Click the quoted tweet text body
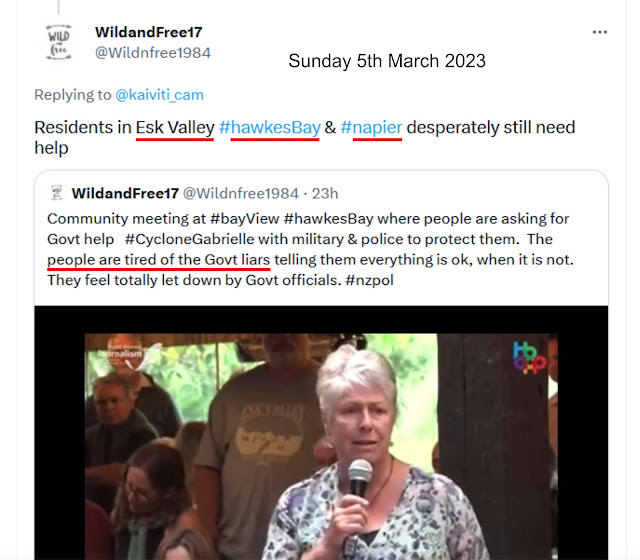The image size is (640, 560). click(x=310, y=249)
